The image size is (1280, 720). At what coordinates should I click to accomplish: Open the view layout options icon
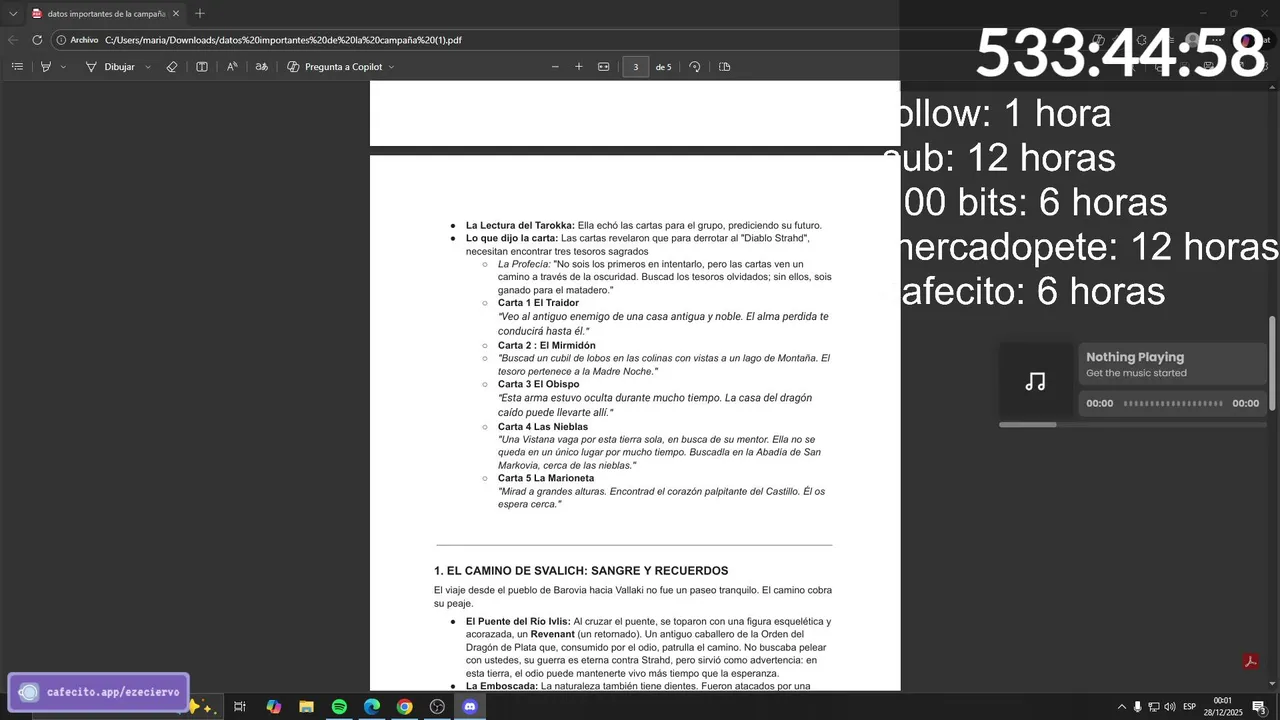tap(202, 67)
